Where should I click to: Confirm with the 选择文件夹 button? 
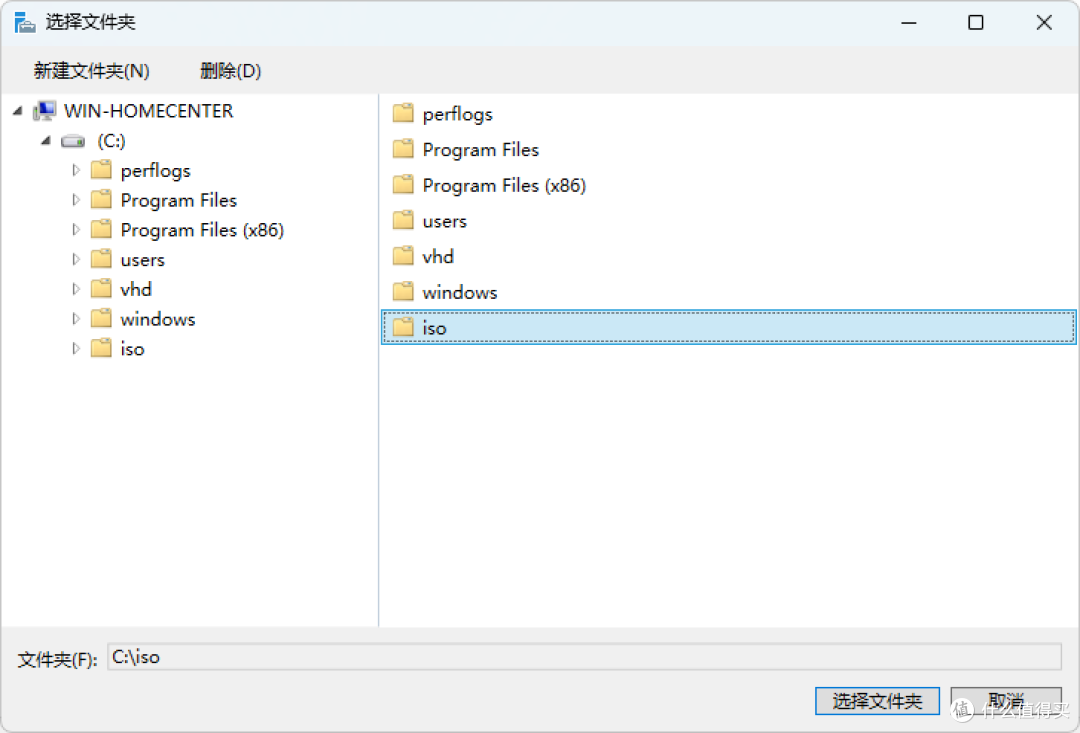[877, 701]
